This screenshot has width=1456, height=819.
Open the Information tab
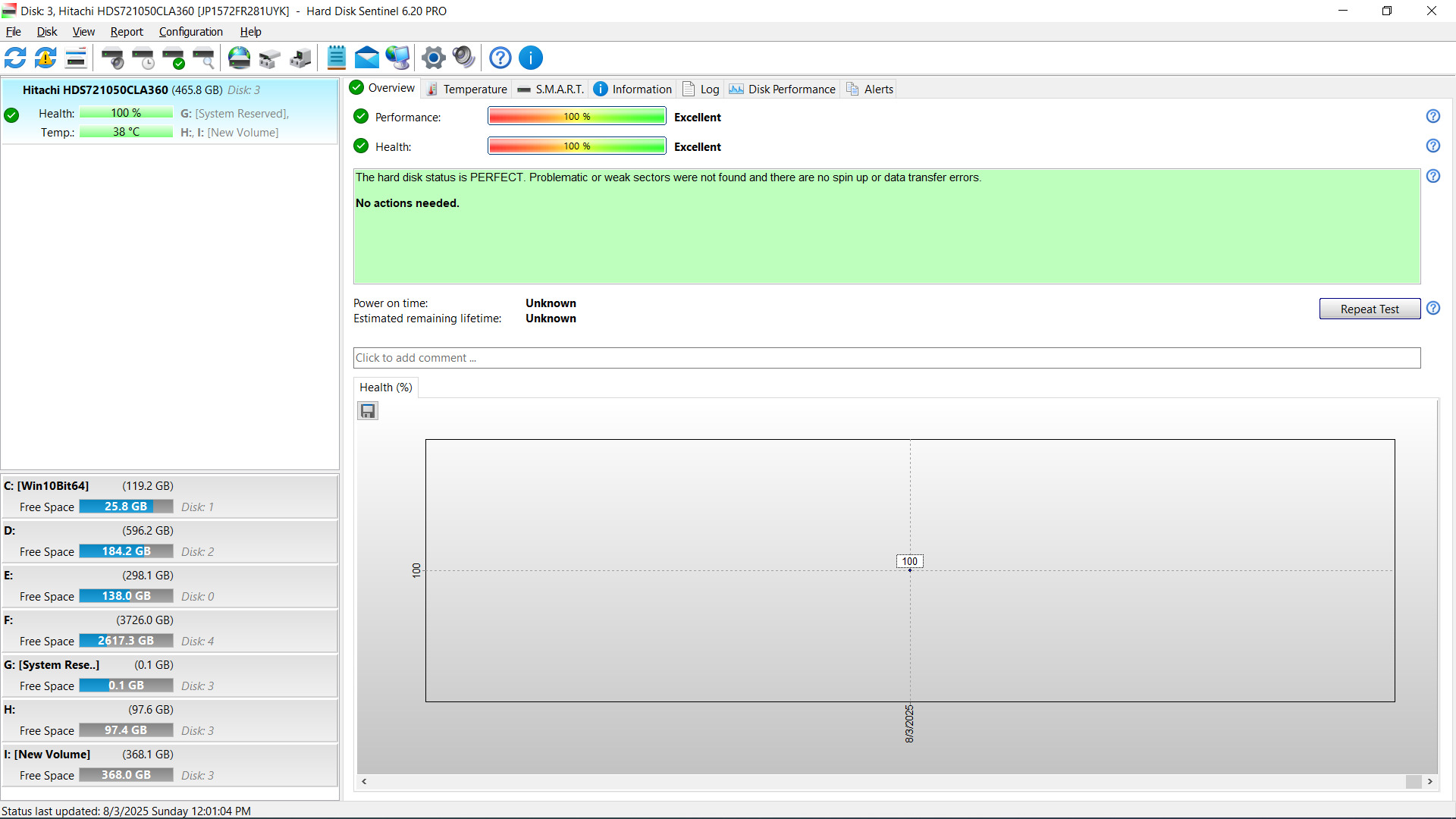click(x=632, y=89)
